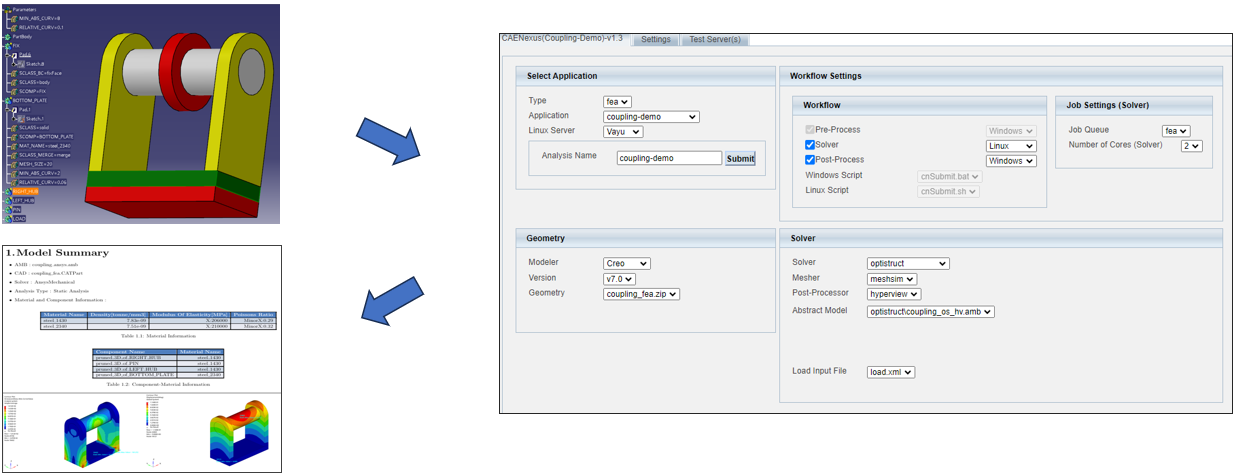1235x475 pixels.
Task: Click the FIX body icon in tree
Action: (x=8, y=45)
